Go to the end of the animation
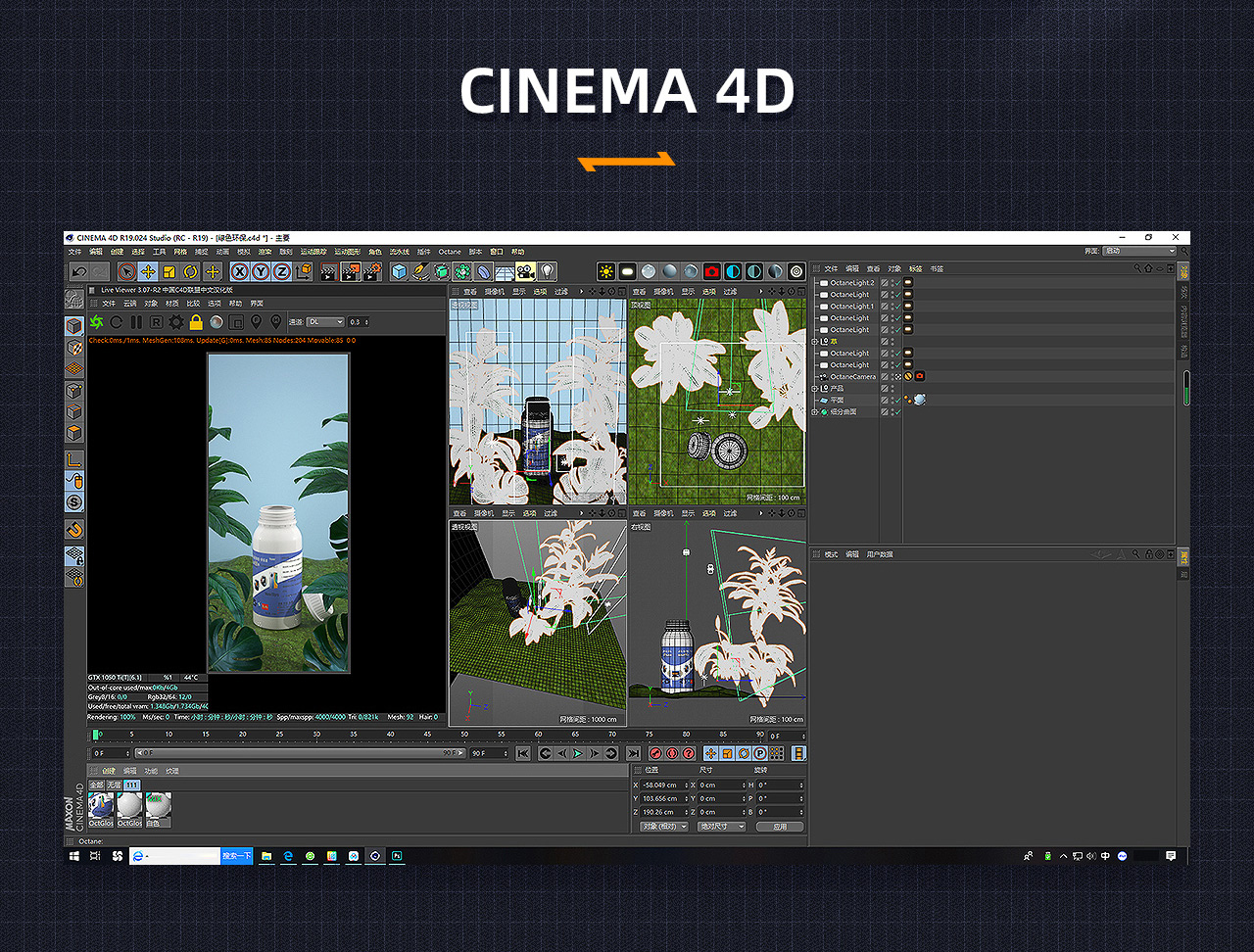The image size is (1254, 952). (x=633, y=753)
